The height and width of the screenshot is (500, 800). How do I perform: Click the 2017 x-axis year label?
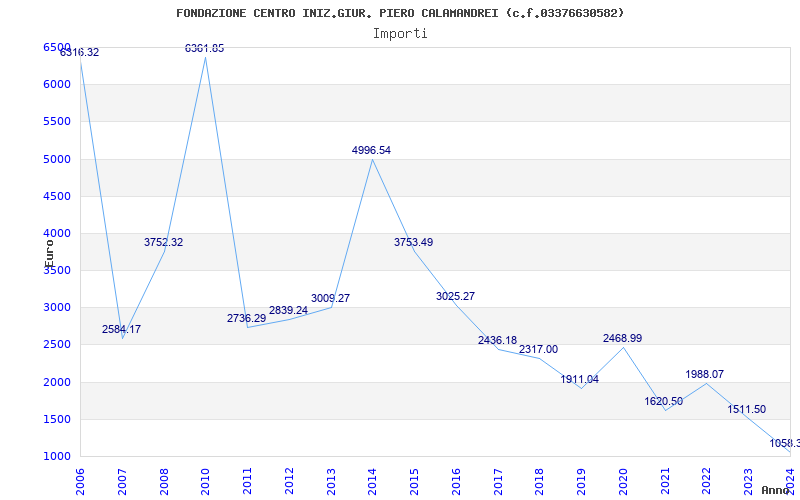(x=498, y=482)
